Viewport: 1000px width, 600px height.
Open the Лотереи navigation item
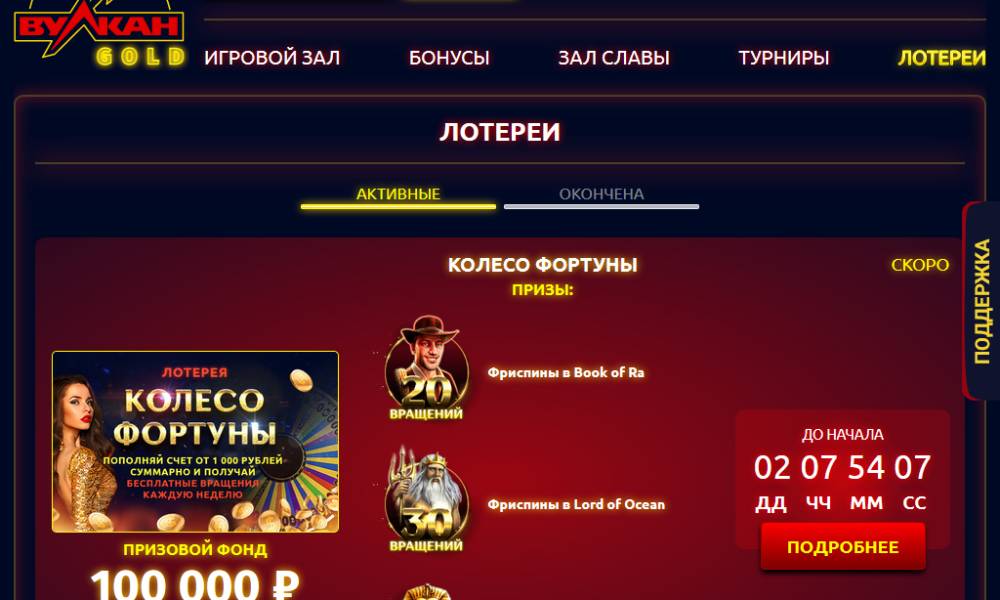[942, 58]
